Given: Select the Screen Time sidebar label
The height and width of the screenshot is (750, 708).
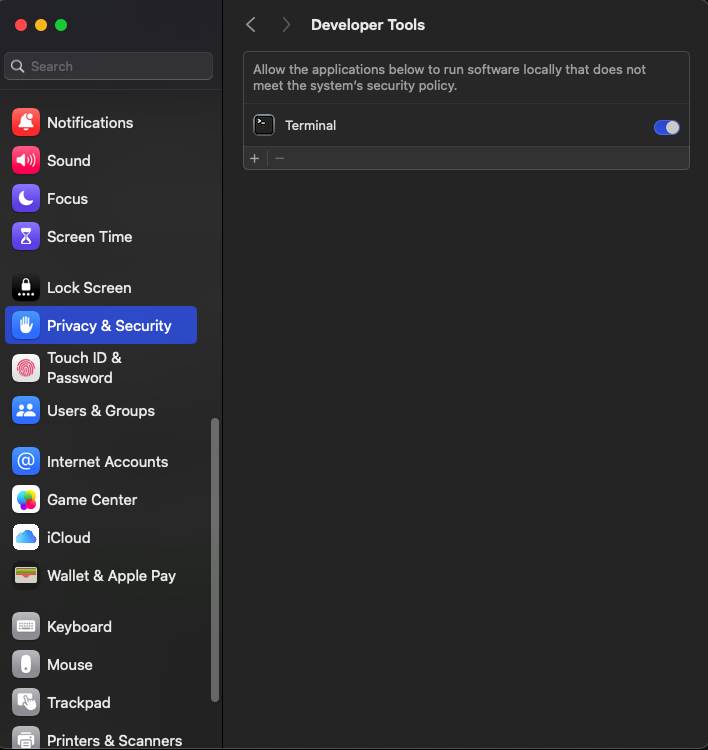Looking at the screenshot, I should pyautogui.click(x=89, y=237).
